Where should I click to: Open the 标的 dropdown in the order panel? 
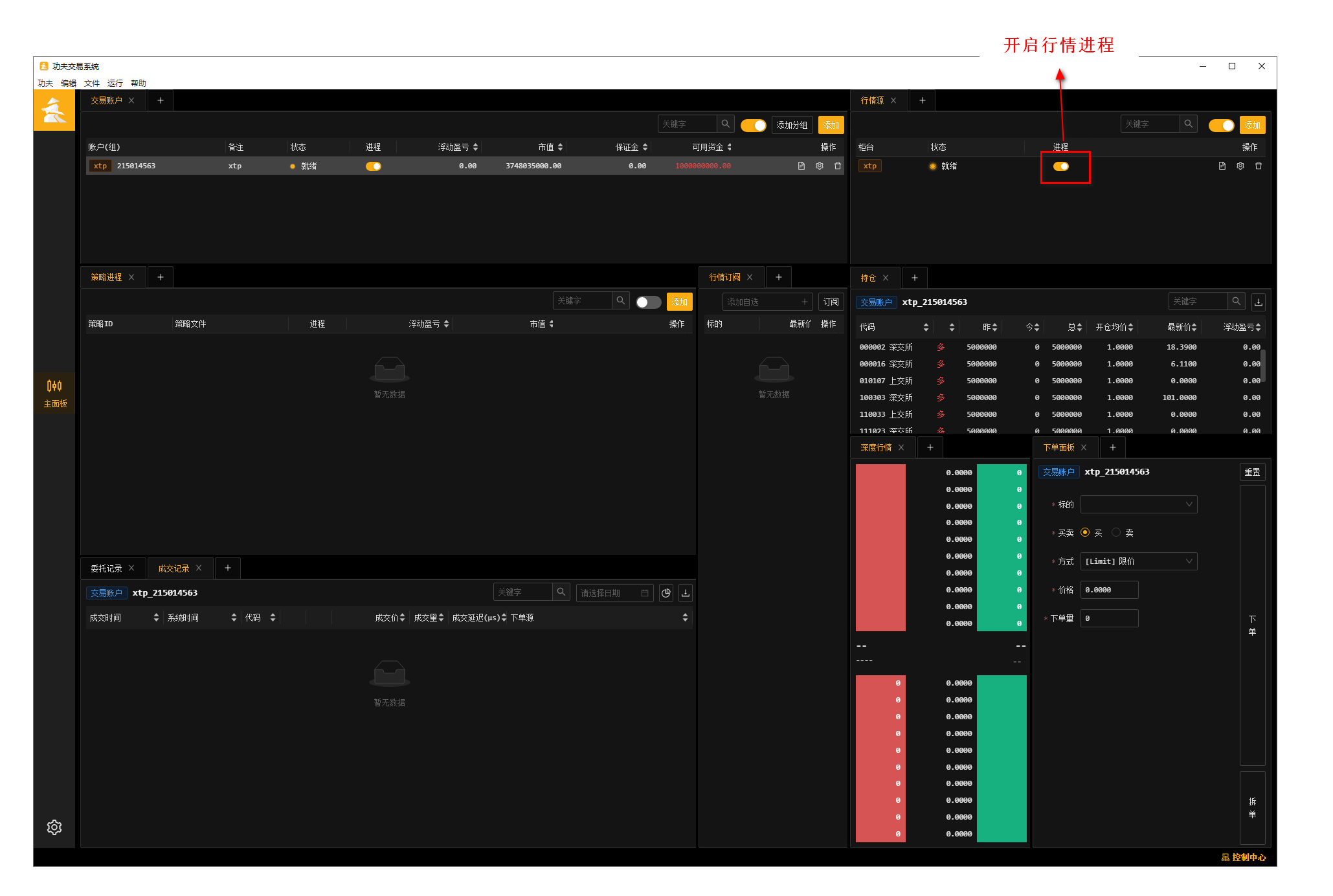point(1139,504)
